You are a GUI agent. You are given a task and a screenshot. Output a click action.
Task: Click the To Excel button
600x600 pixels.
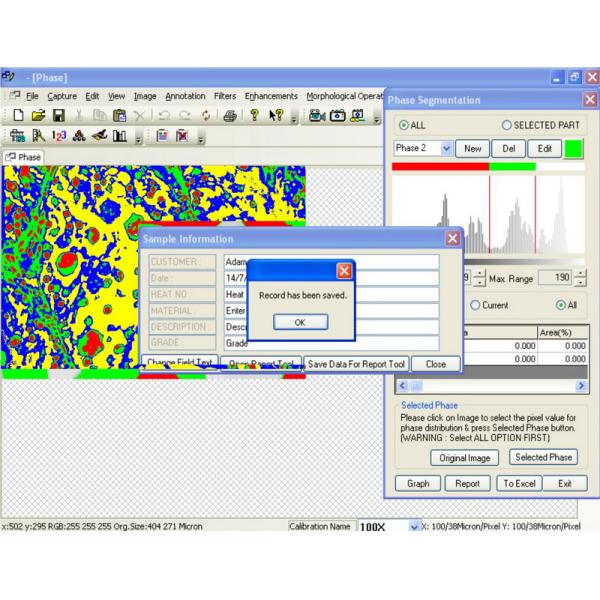click(519, 483)
